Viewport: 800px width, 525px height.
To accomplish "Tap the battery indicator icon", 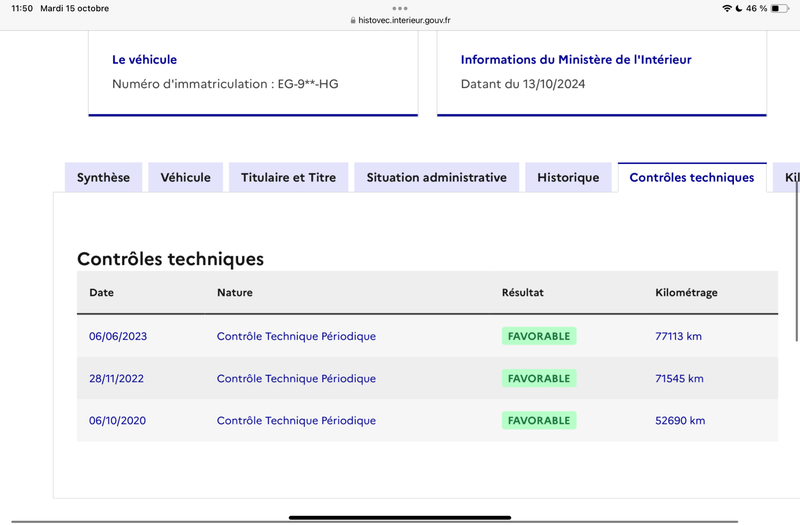I will click(780, 8).
